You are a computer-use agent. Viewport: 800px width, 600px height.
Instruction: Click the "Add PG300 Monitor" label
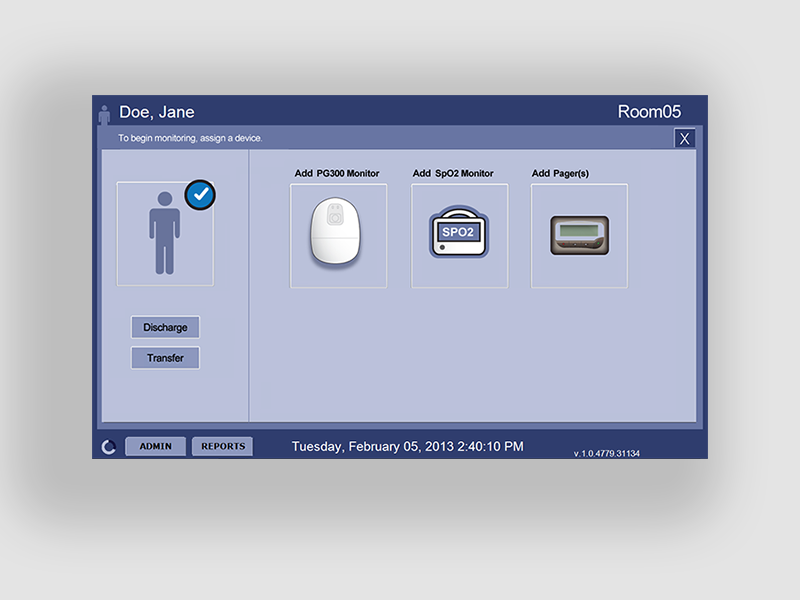click(337, 173)
